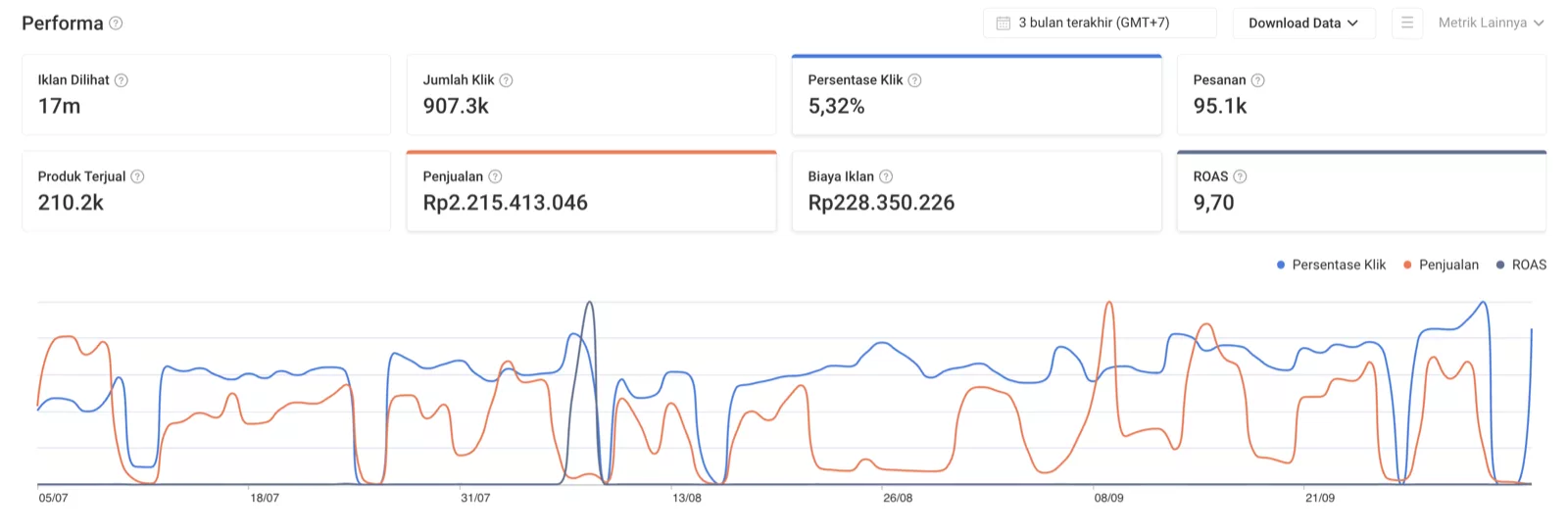Click the 17m value
The image size is (1568, 532).
click(60, 106)
